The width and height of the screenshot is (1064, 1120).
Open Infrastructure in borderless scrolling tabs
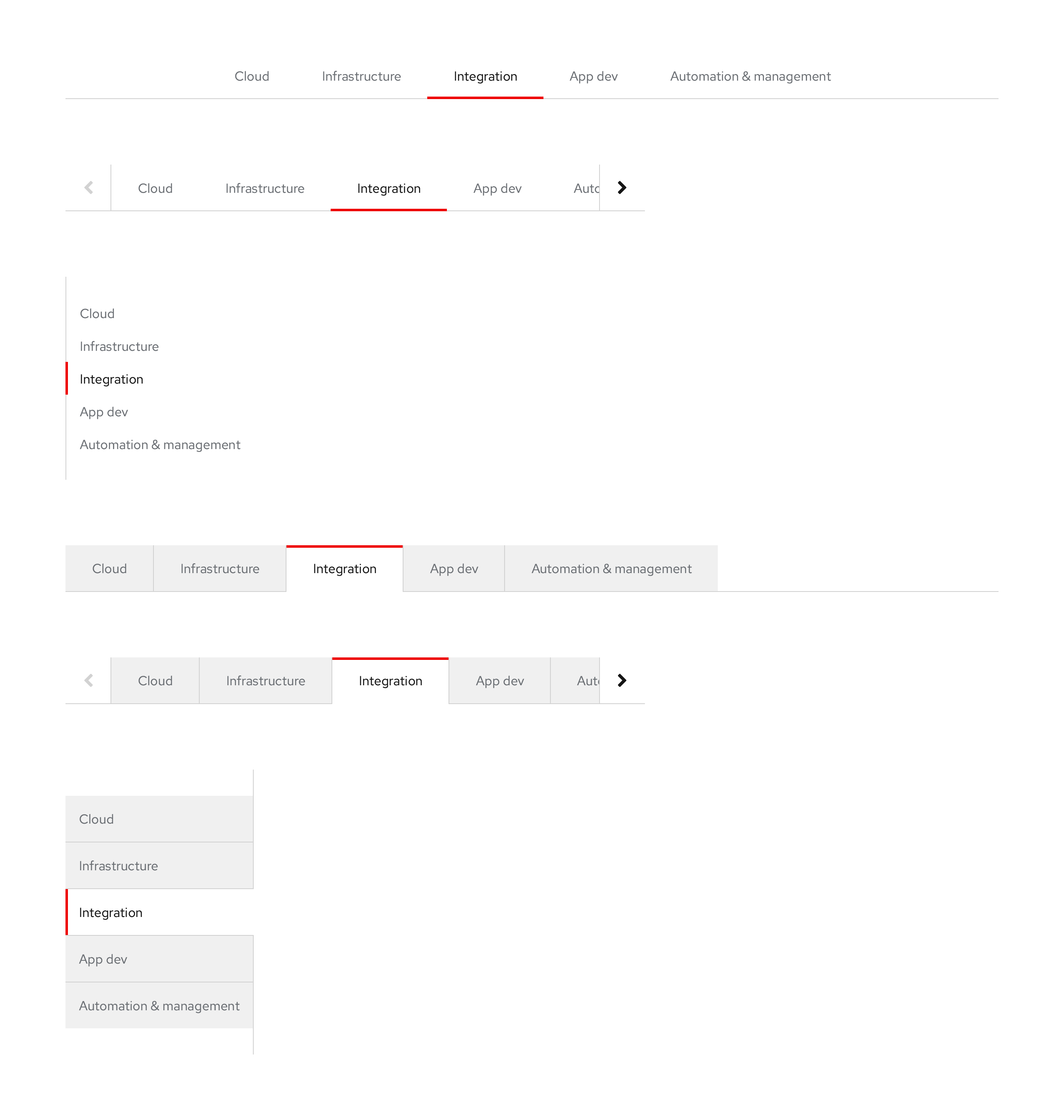tap(264, 188)
